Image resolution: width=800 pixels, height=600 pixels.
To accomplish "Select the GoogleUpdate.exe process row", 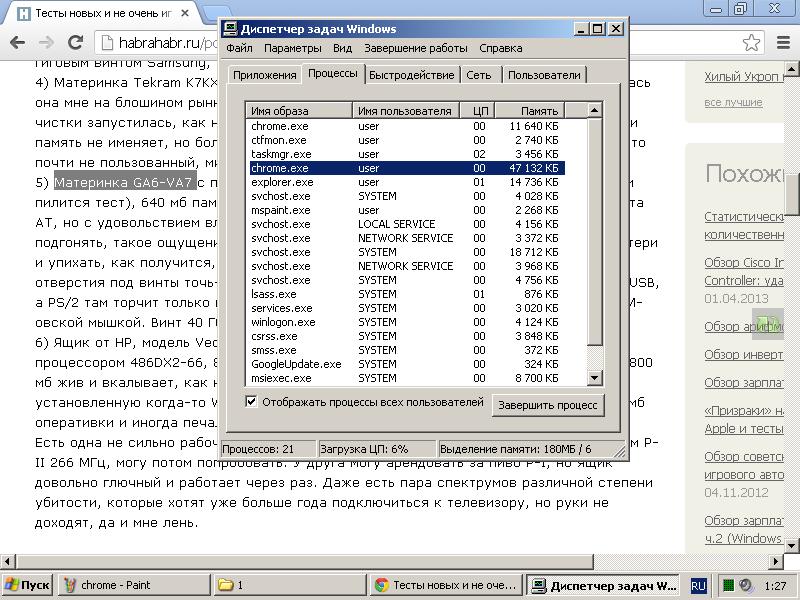I will tap(407, 364).
